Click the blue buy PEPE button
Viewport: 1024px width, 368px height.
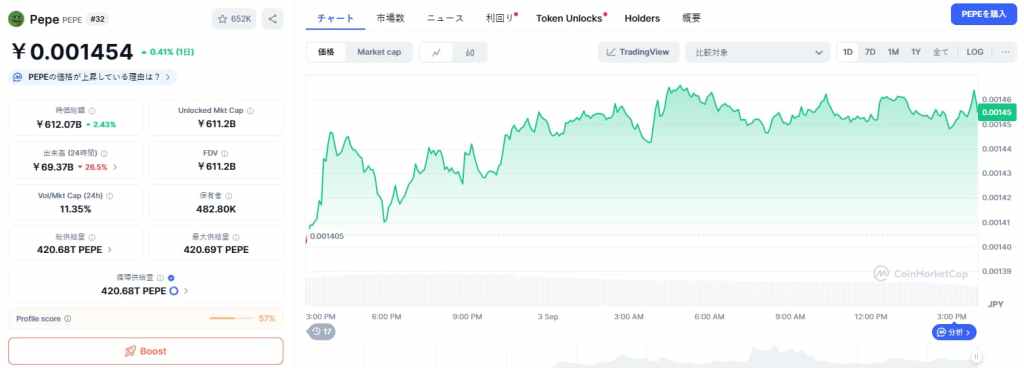(984, 14)
